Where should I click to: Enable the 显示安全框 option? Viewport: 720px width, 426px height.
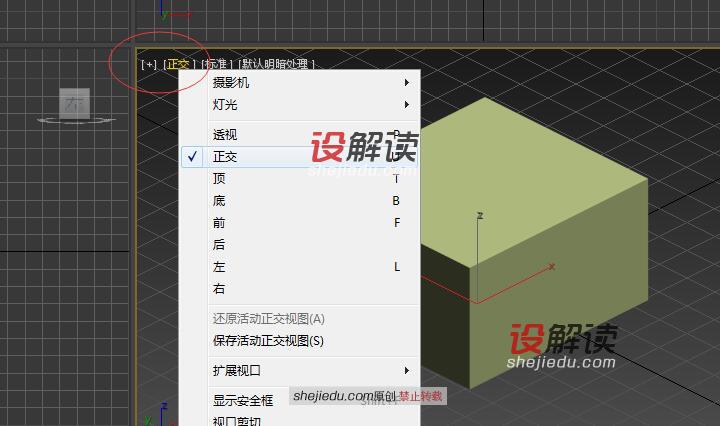[242, 400]
